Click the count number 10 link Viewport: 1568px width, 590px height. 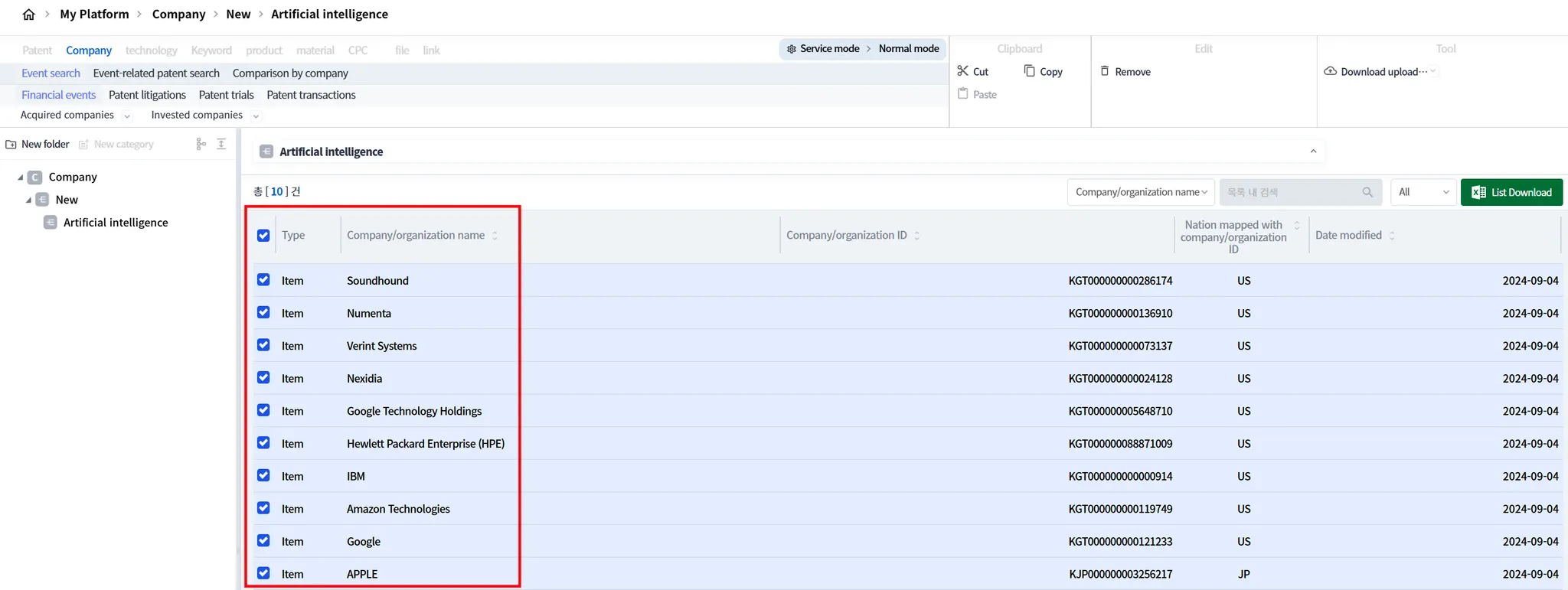277,191
